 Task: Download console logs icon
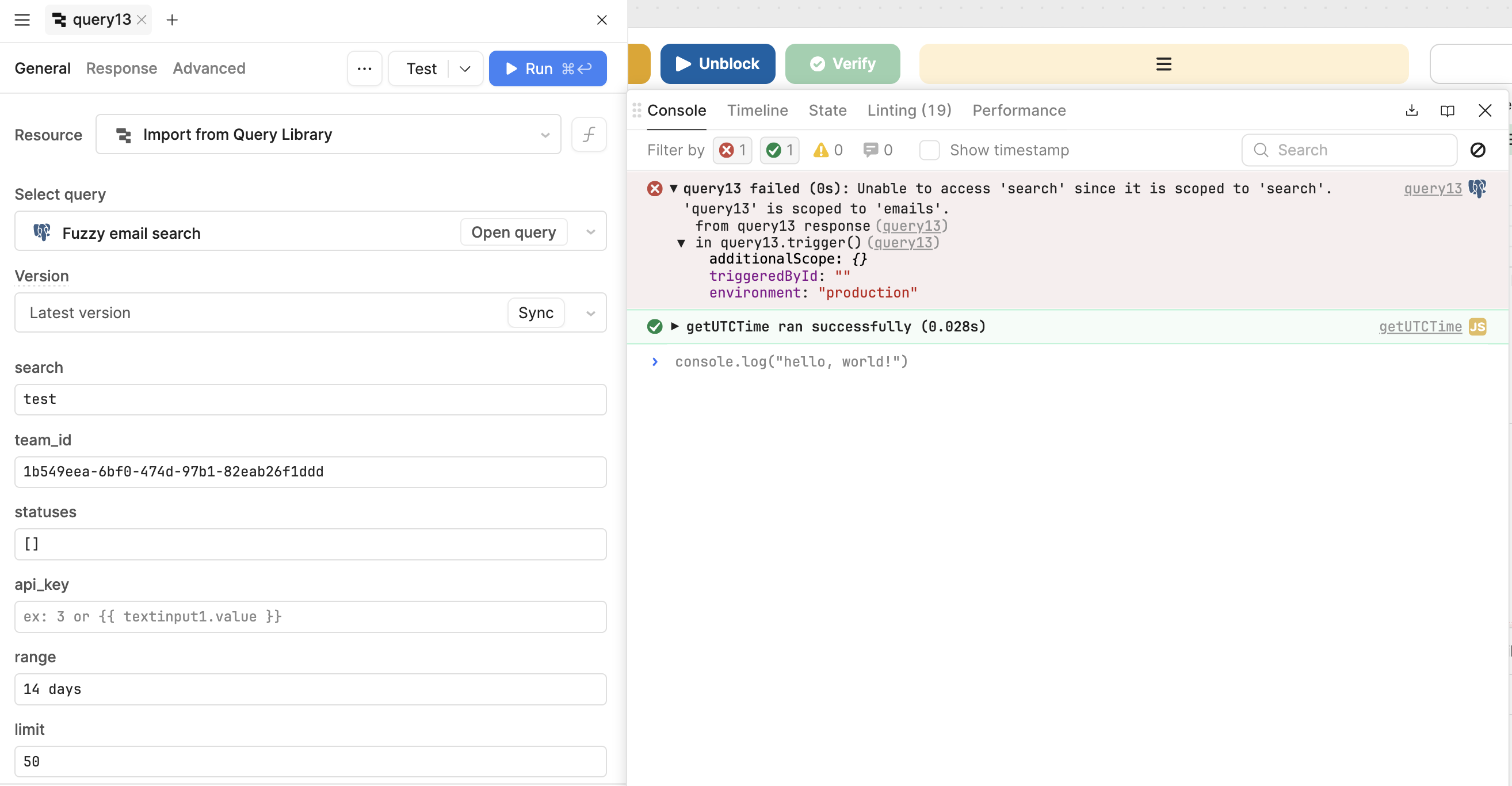click(1412, 110)
